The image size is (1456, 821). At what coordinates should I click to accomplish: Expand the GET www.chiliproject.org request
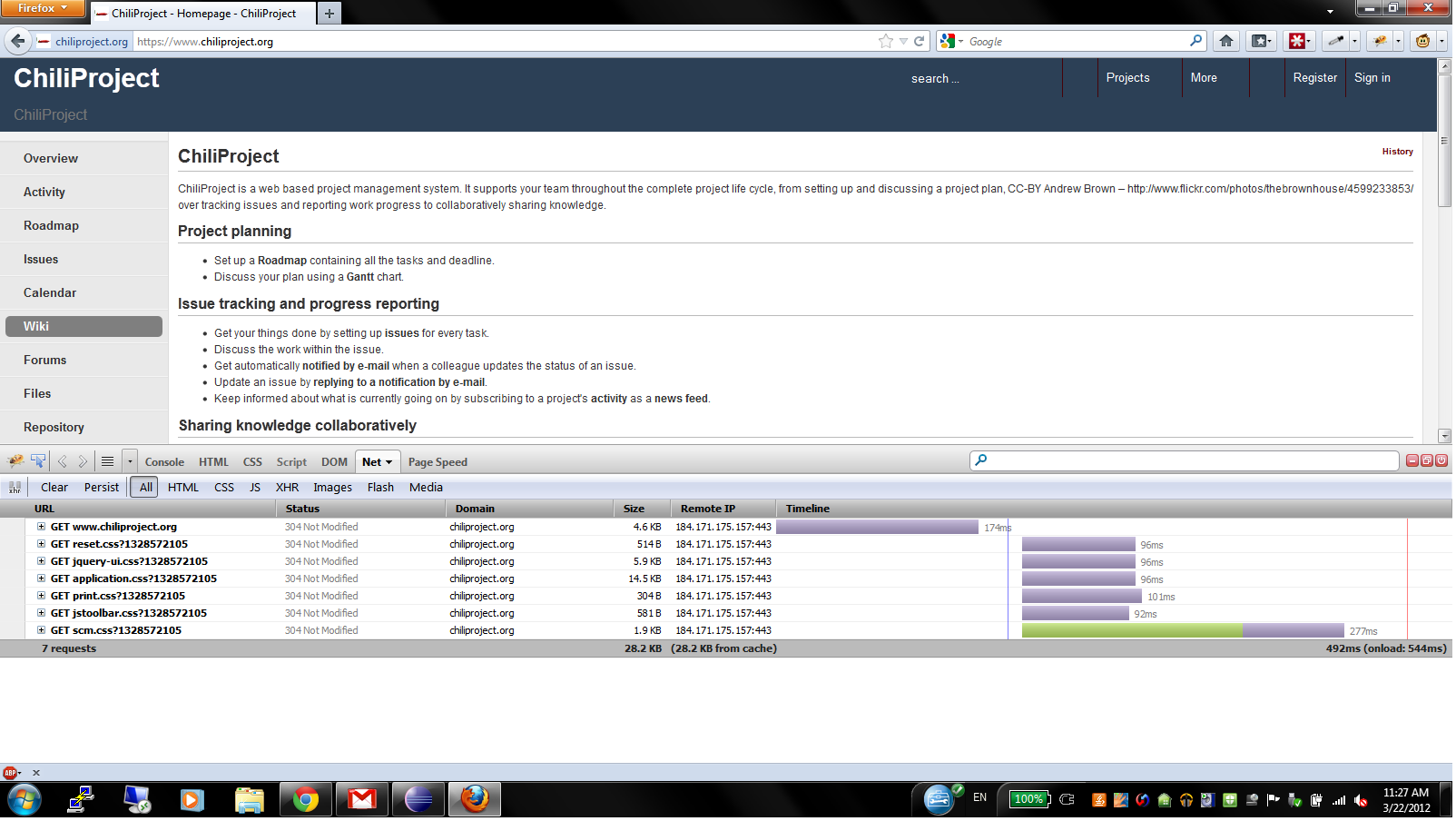pyautogui.click(x=41, y=527)
